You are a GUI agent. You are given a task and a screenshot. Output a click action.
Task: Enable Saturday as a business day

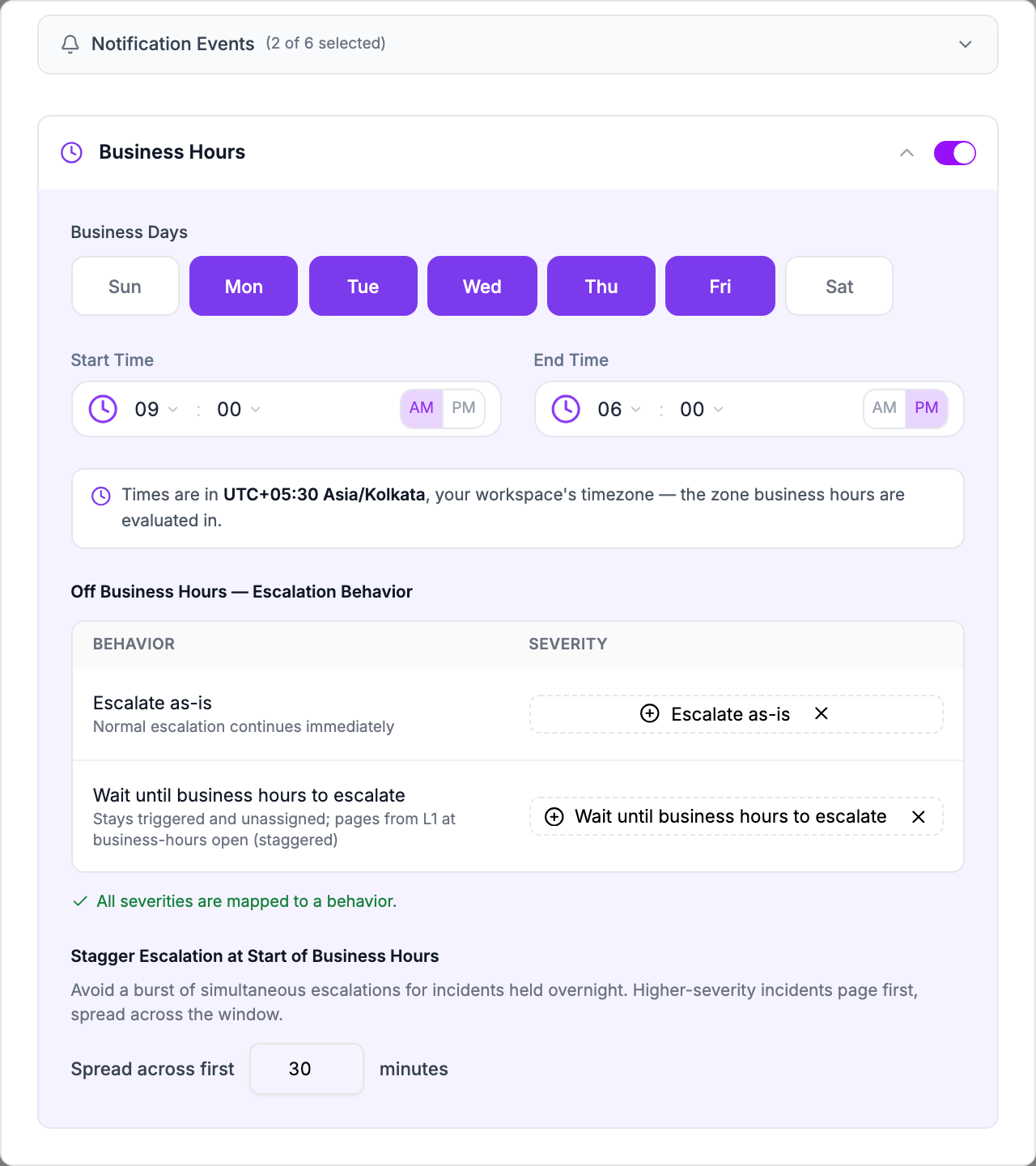pos(839,286)
